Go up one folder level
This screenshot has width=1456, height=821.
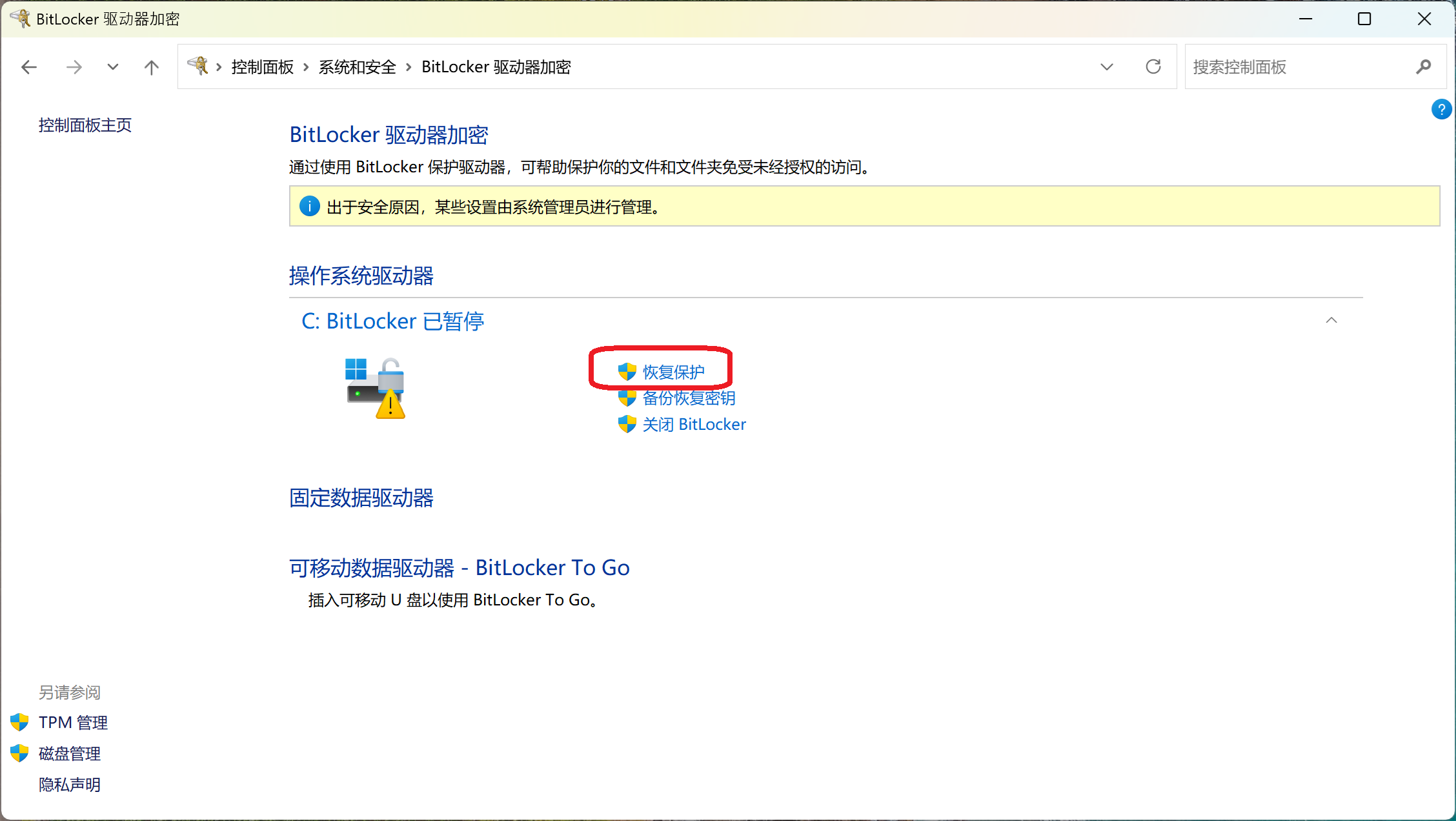pyautogui.click(x=152, y=67)
